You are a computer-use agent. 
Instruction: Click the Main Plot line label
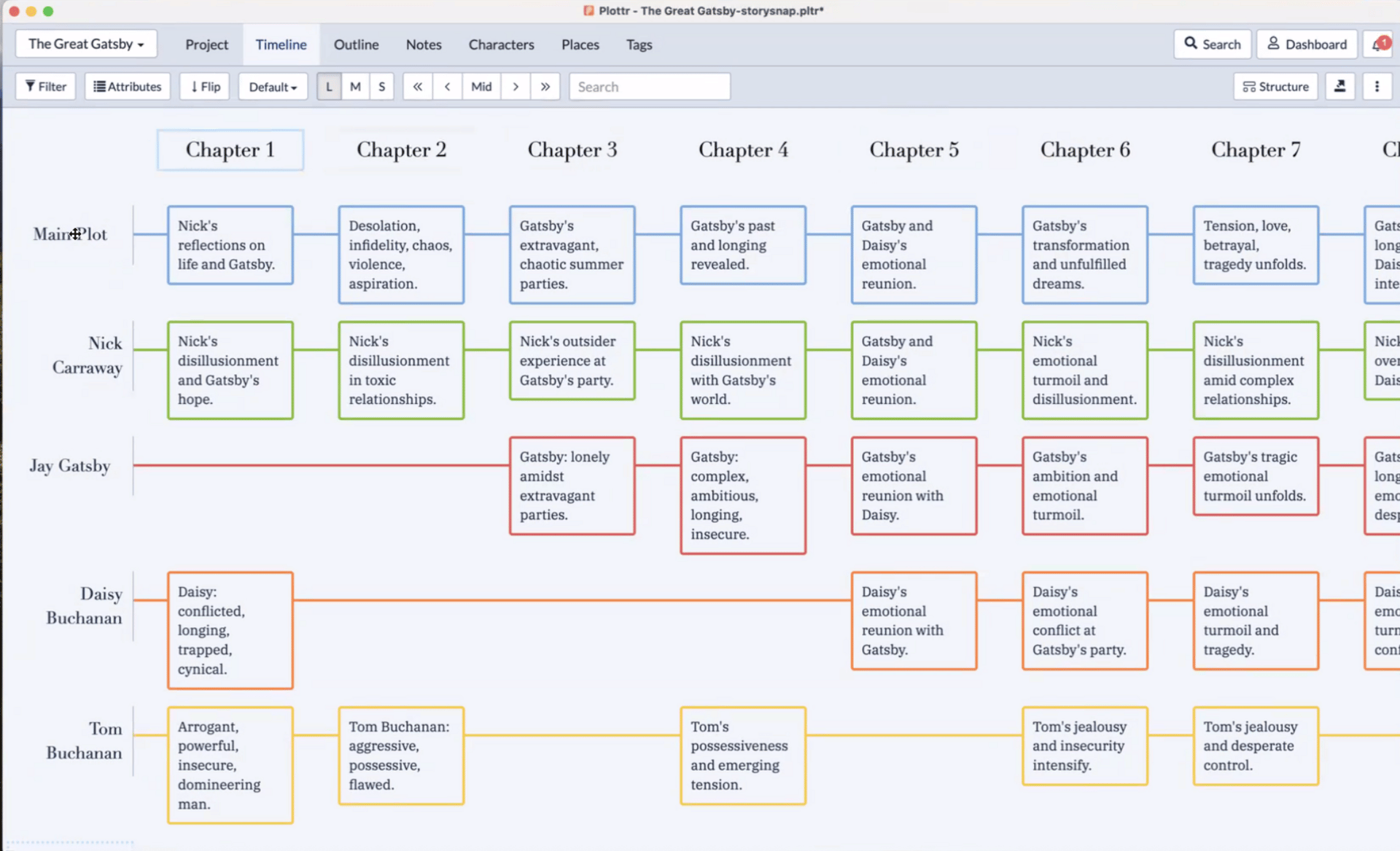coord(70,234)
